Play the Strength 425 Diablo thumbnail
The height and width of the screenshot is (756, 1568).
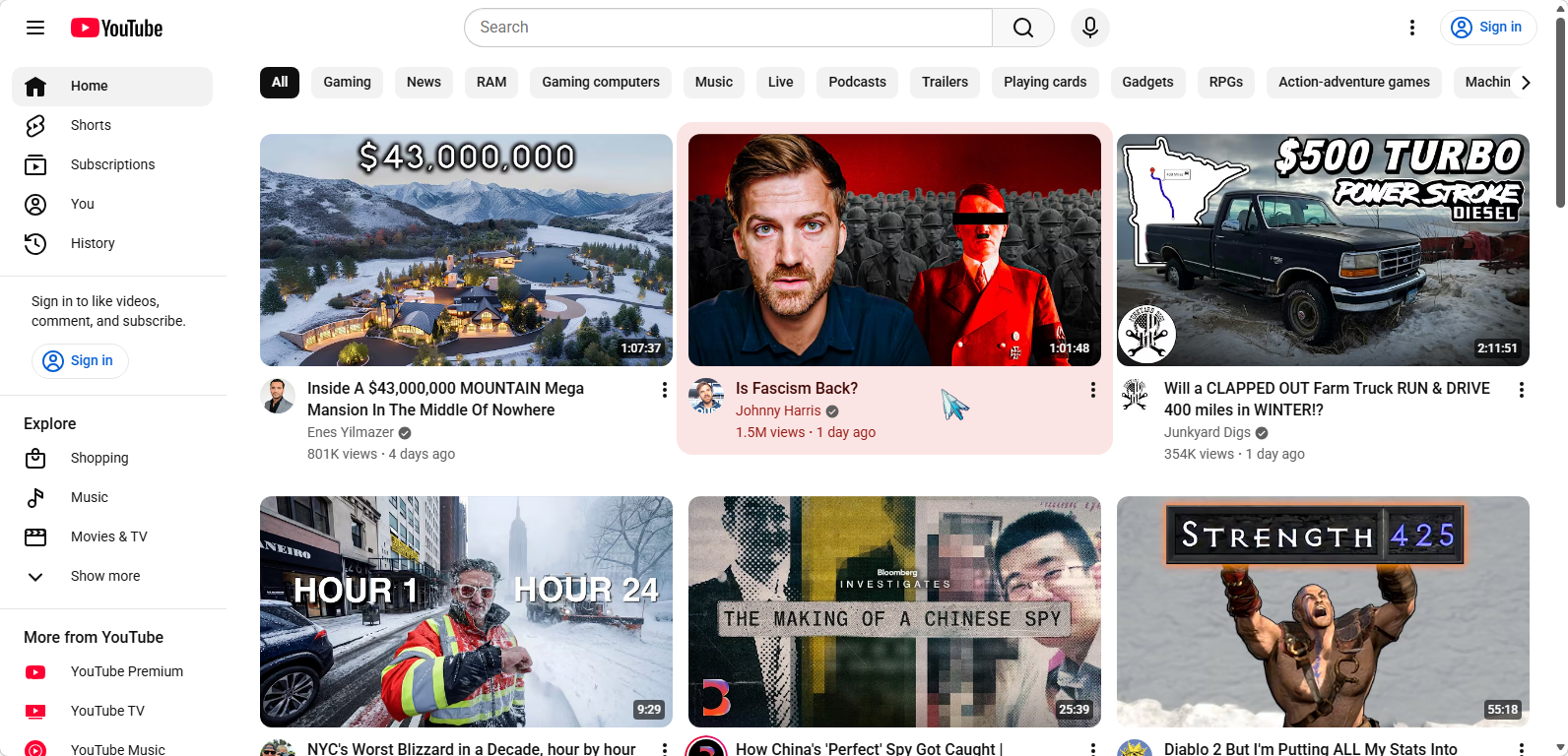(x=1323, y=612)
